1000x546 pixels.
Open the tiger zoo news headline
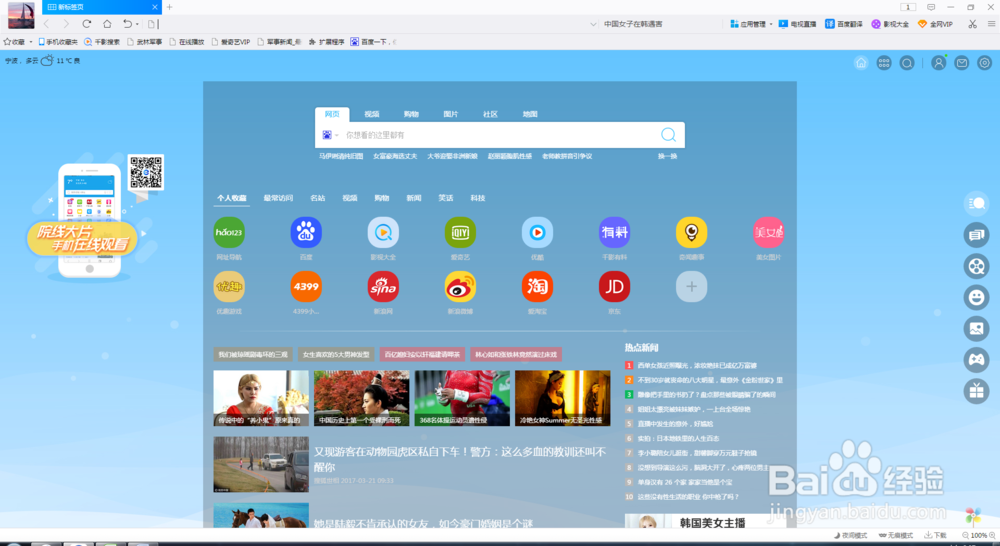459,459
